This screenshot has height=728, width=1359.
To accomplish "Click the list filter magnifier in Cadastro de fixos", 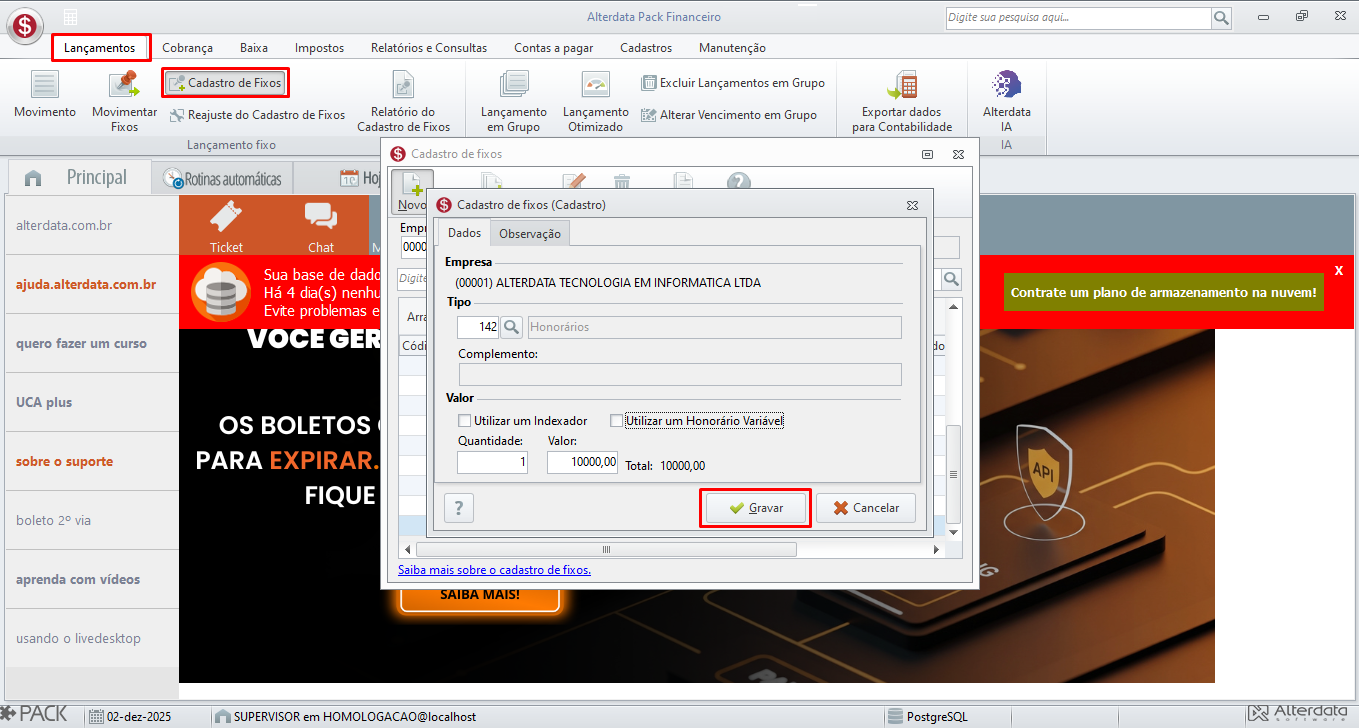I will coord(952,279).
